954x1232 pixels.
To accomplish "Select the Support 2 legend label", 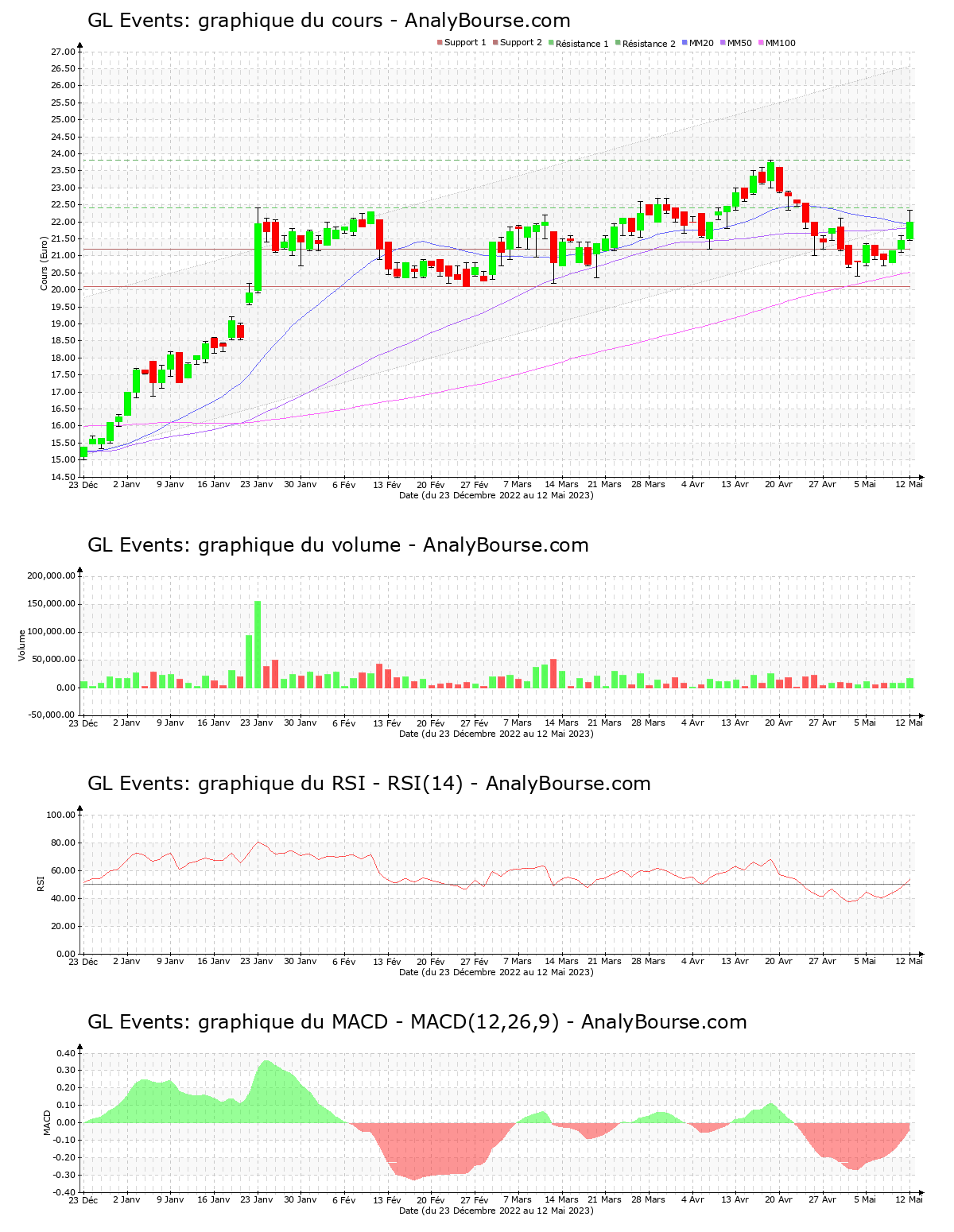I will click(x=521, y=43).
